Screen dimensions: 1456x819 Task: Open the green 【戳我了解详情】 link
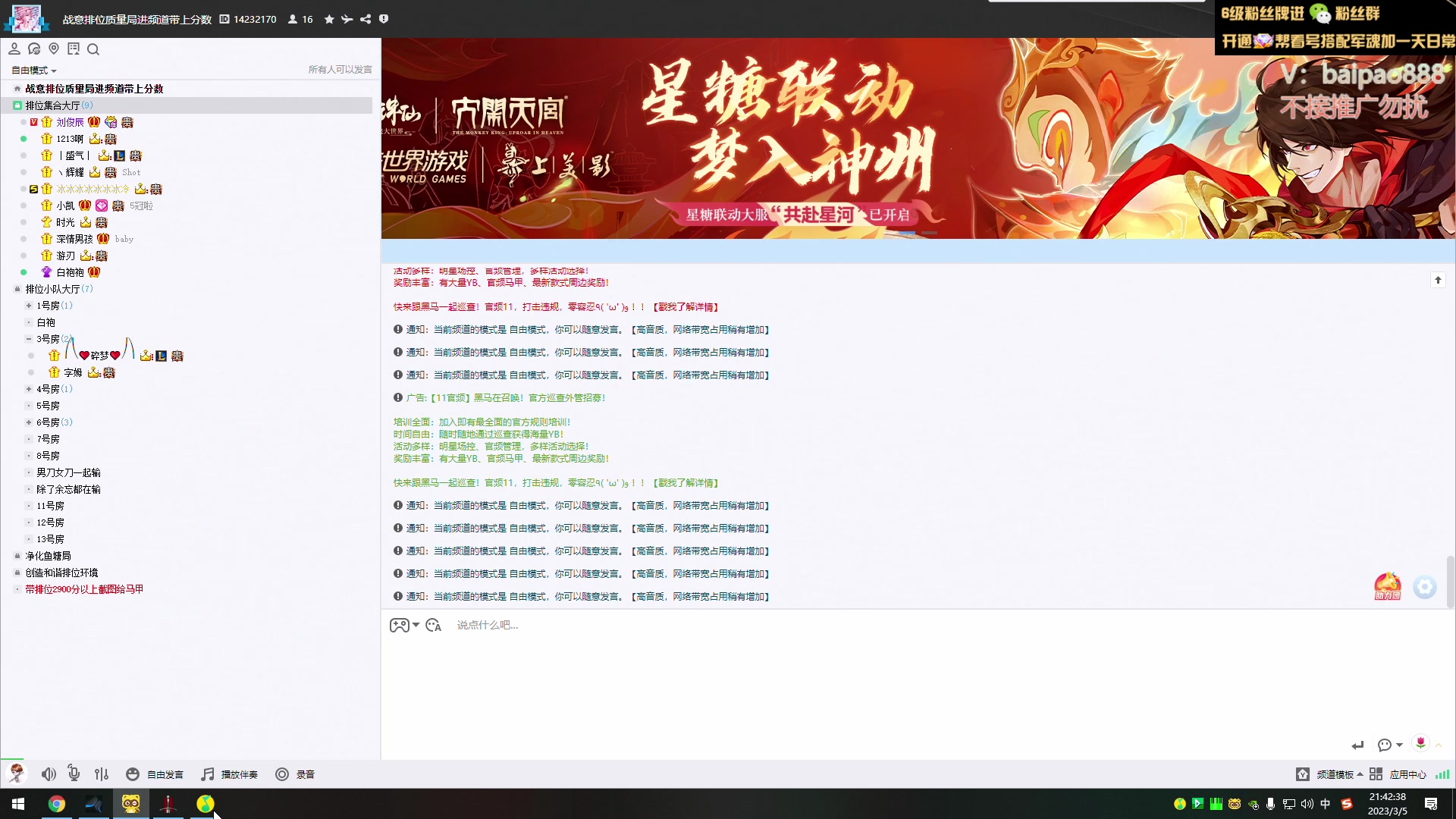(x=686, y=483)
